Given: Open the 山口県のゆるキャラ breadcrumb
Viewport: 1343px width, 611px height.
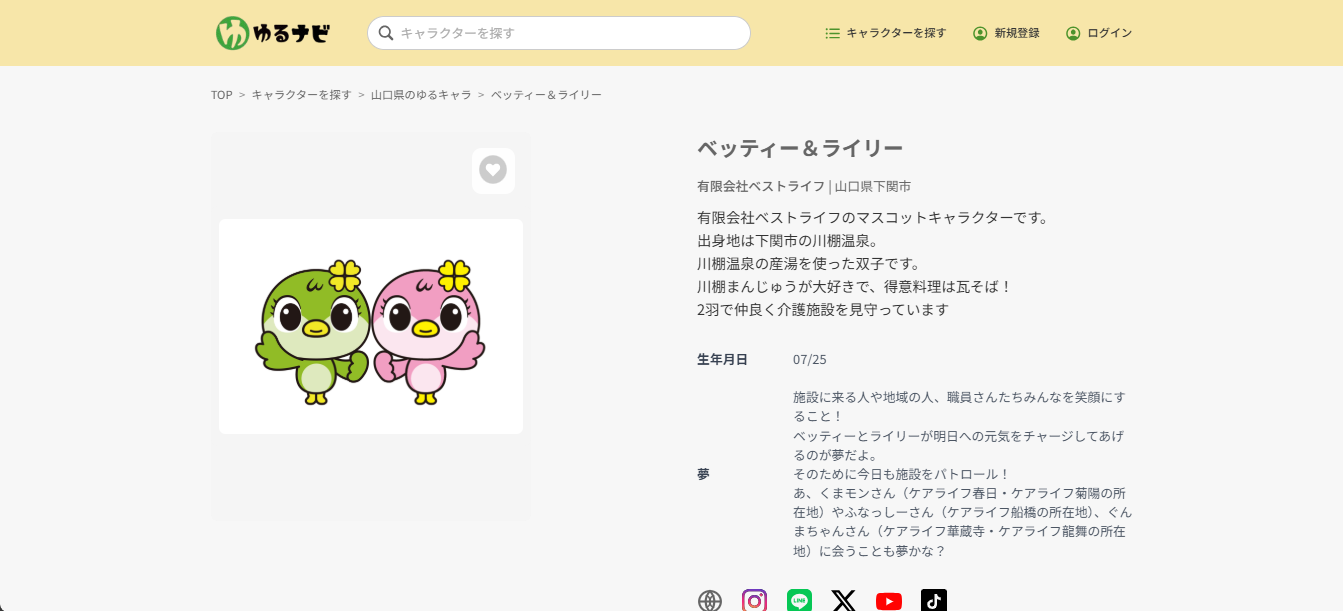Looking at the screenshot, I should tap(421, 95).
